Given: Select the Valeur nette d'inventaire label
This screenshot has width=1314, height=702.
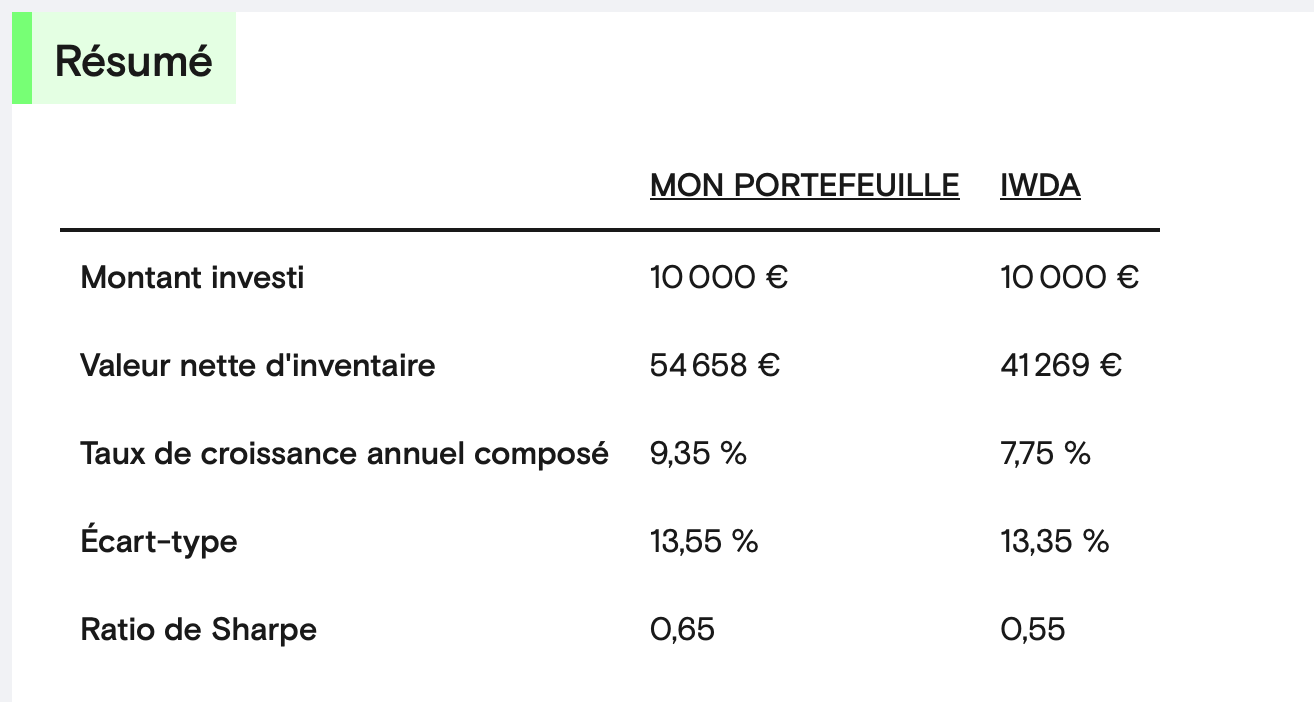Looking at the screenshot, I should click(258, 365).
